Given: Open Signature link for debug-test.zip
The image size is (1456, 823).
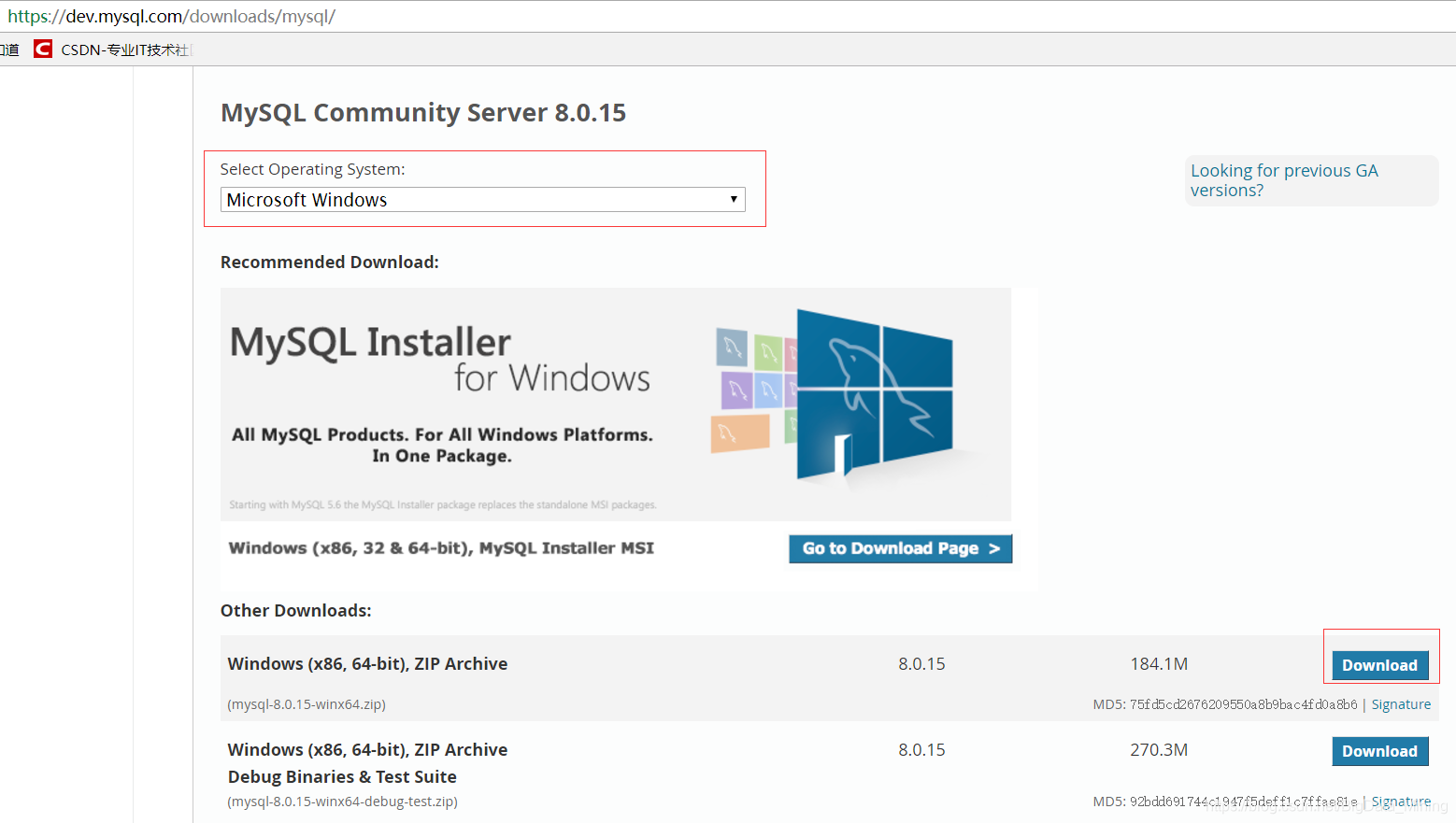Looking at the screenshot, I should point(1401,802).
